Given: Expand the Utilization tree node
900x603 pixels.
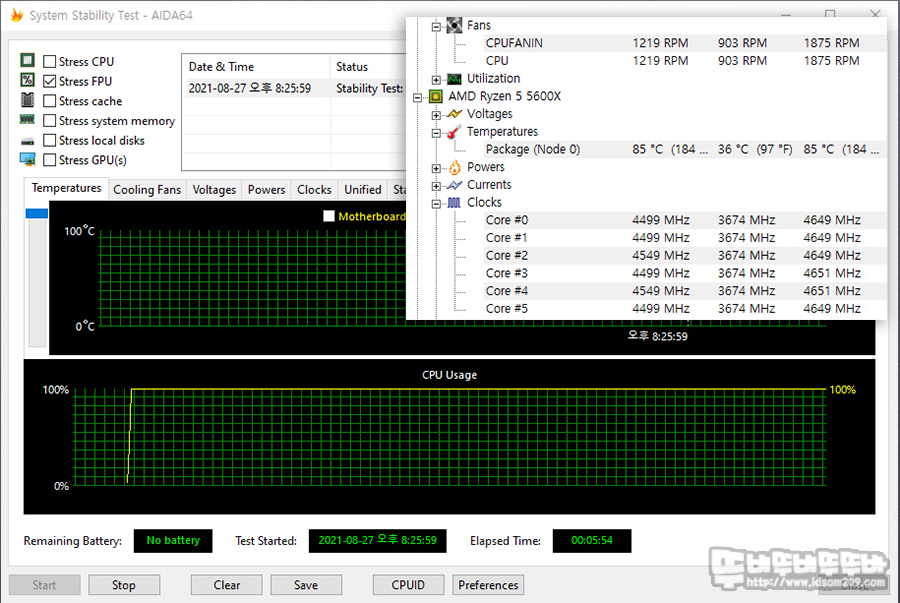Looking at the screenshot, I should [436, 80].
